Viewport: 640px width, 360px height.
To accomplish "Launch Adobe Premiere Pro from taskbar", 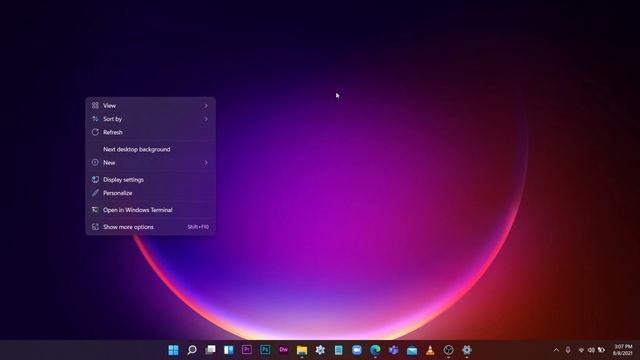I will click(x=247, y=350).
